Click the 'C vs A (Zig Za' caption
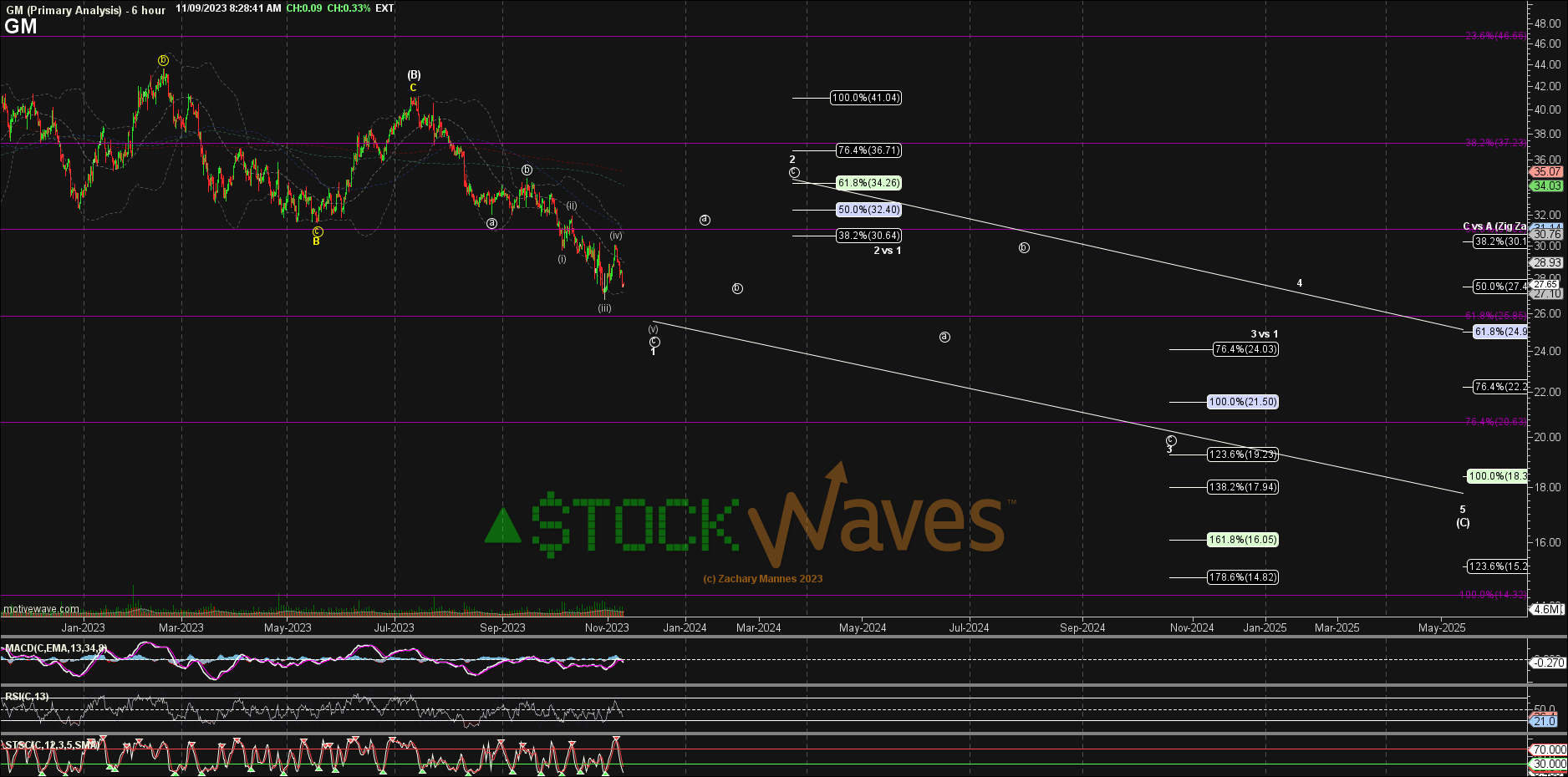The width and height of the screenshot is (1568, 777). click(x=1494, y=226)
